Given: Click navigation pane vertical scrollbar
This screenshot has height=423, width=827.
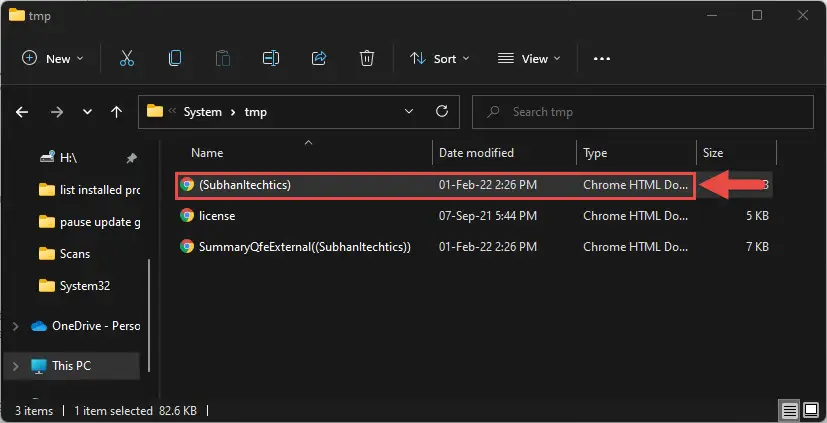Looking at the screenshot, I should point(149,315).
